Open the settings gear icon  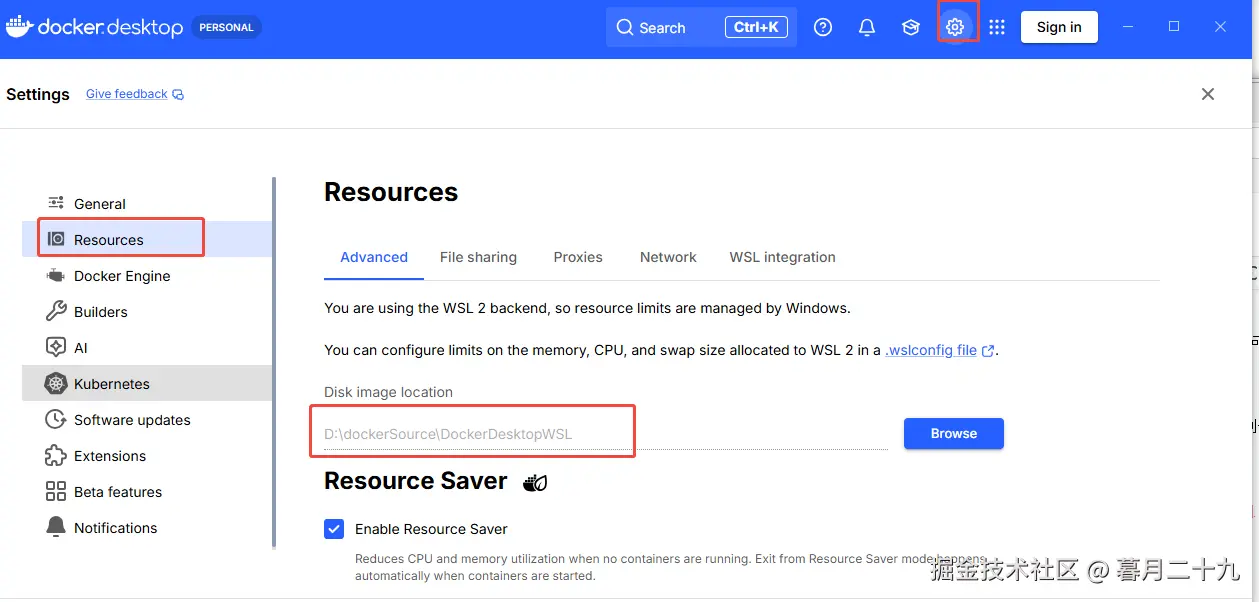point(955,27)
